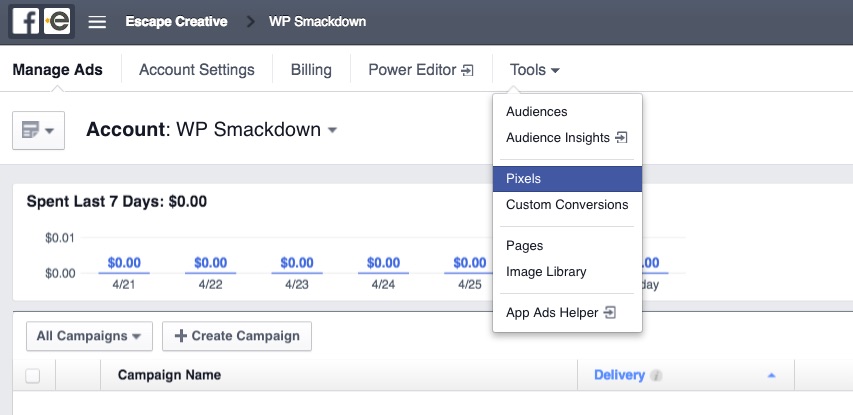The width and height of the screenshot is (853, 415).
Task: Choose Custom Conversions menu item
Action: [x=567, y=205]
